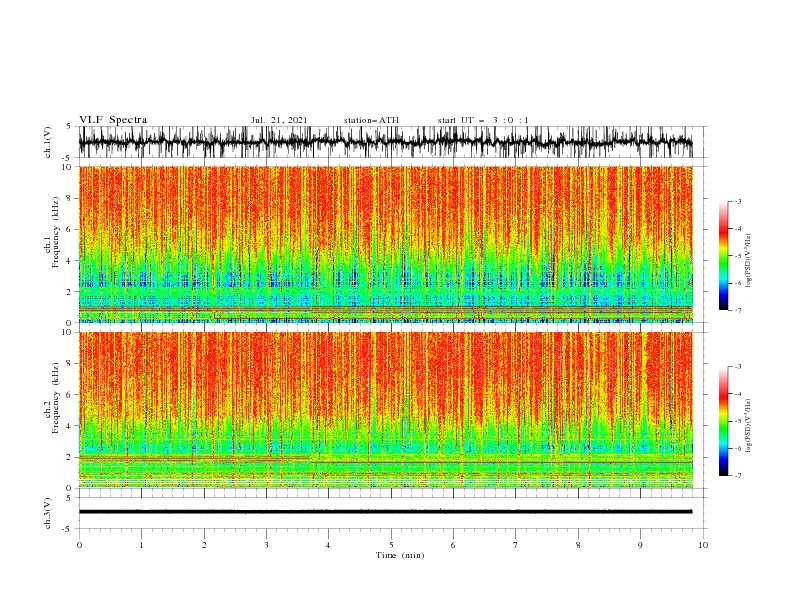
Task: Click the "VLF Spectra" title text
Action: [x=113, y=120]
